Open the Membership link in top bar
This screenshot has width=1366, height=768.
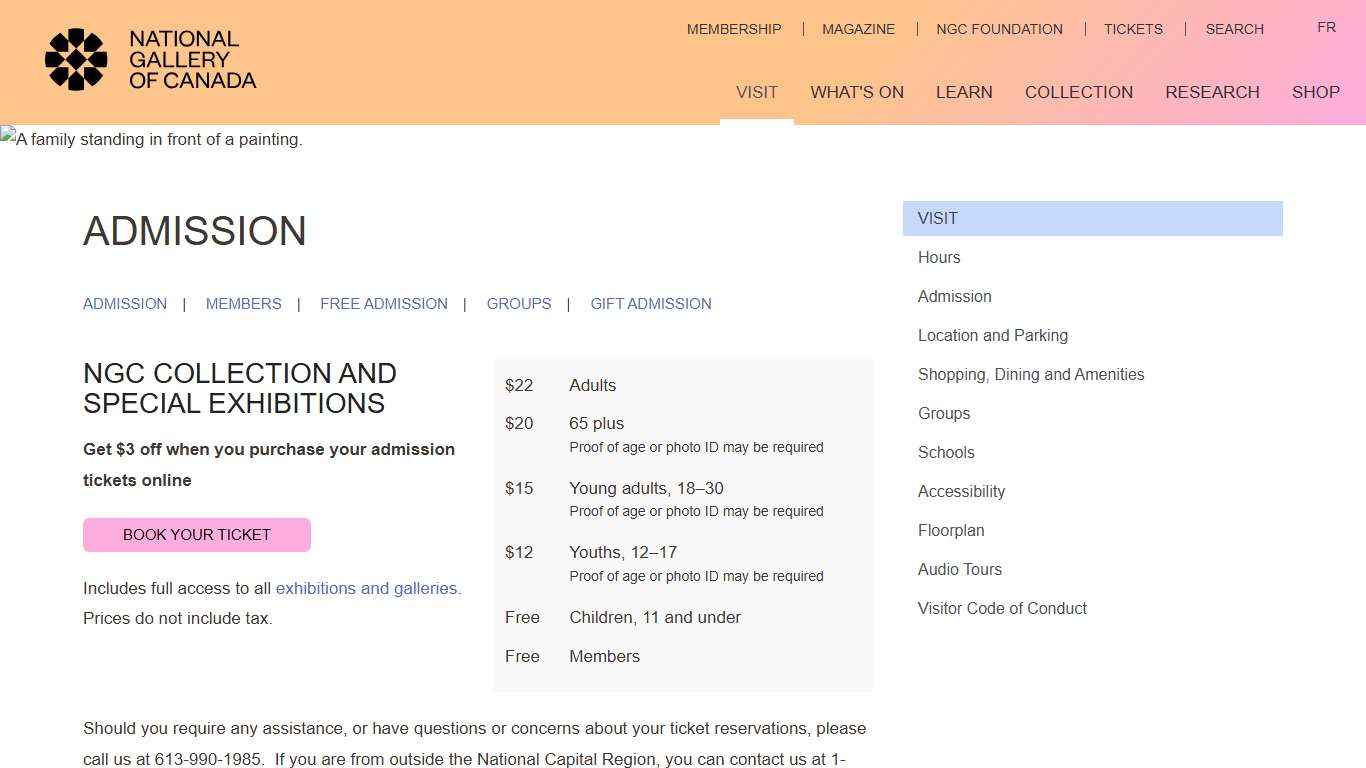(x=733, y=29)
